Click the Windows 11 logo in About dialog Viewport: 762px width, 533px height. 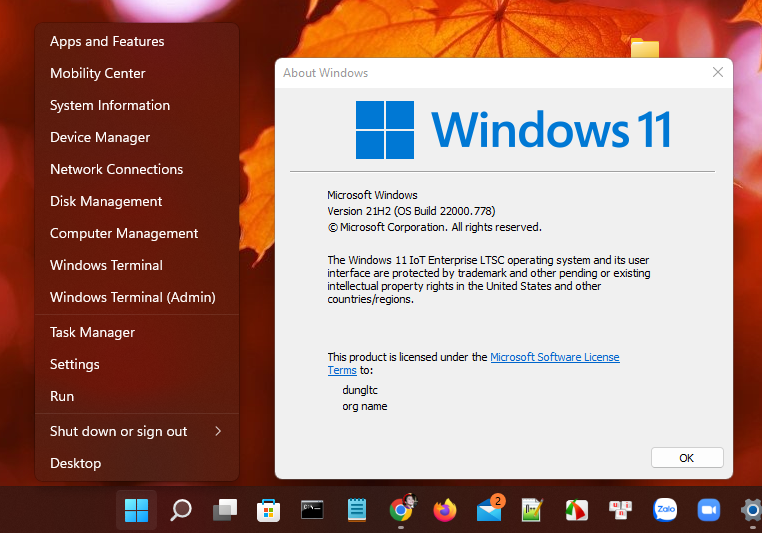[513, 130]
